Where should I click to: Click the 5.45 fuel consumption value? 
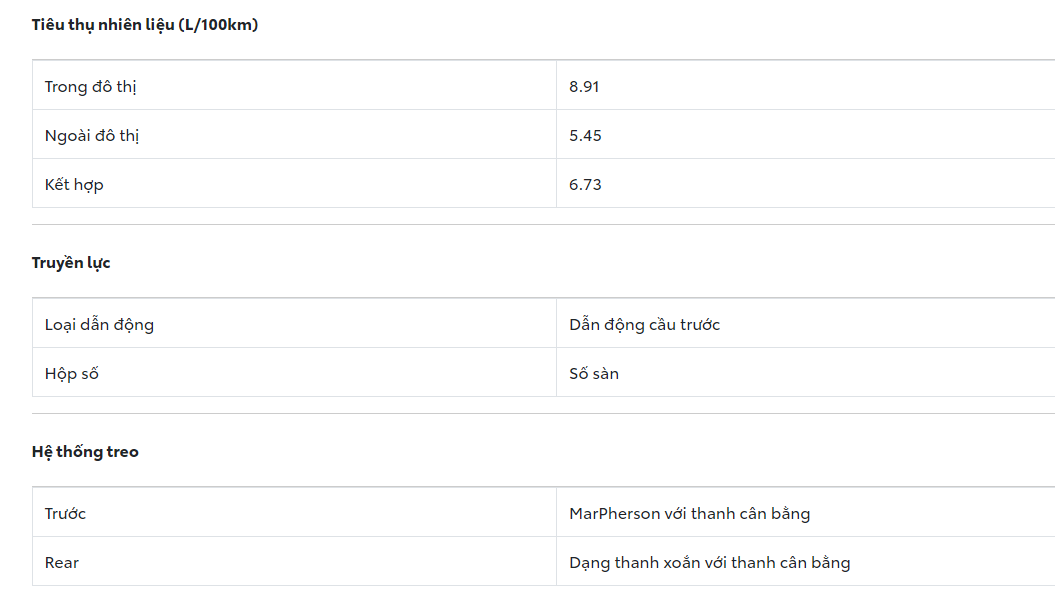(x=585, y=136)
